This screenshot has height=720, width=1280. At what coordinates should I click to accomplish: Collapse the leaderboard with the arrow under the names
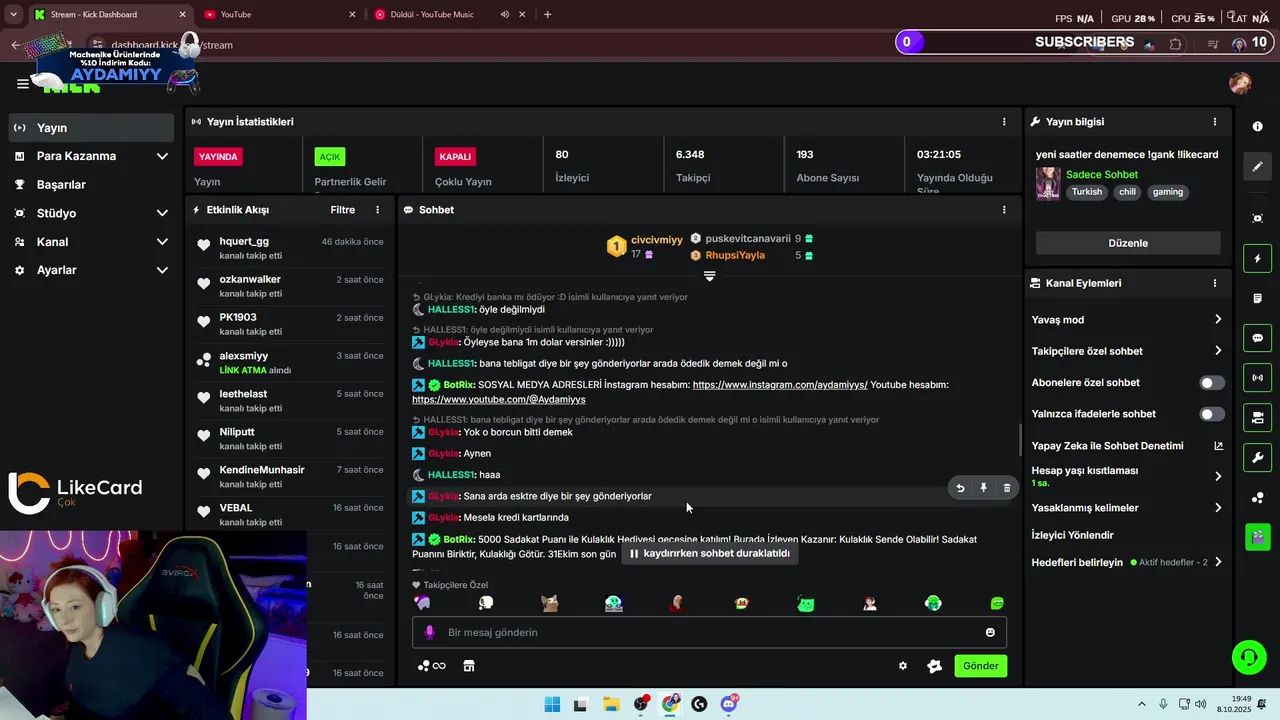coord(709,276)
